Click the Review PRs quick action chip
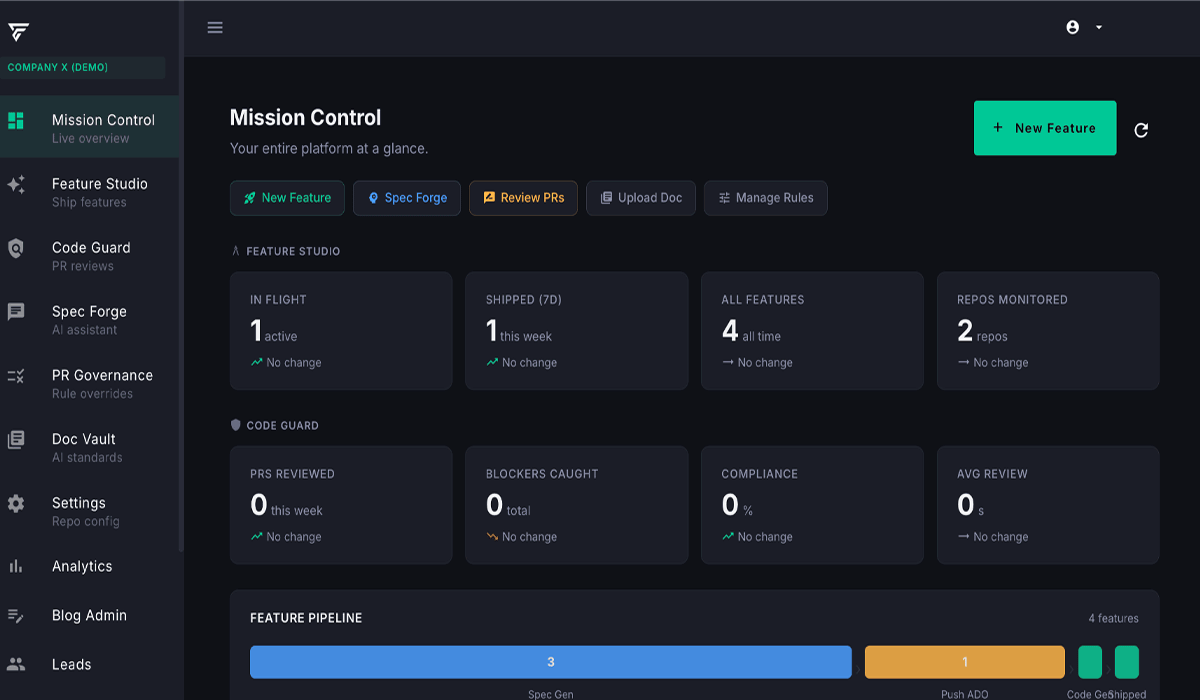The width and height of the screenshot is (1200, 700). pos(523,198)
